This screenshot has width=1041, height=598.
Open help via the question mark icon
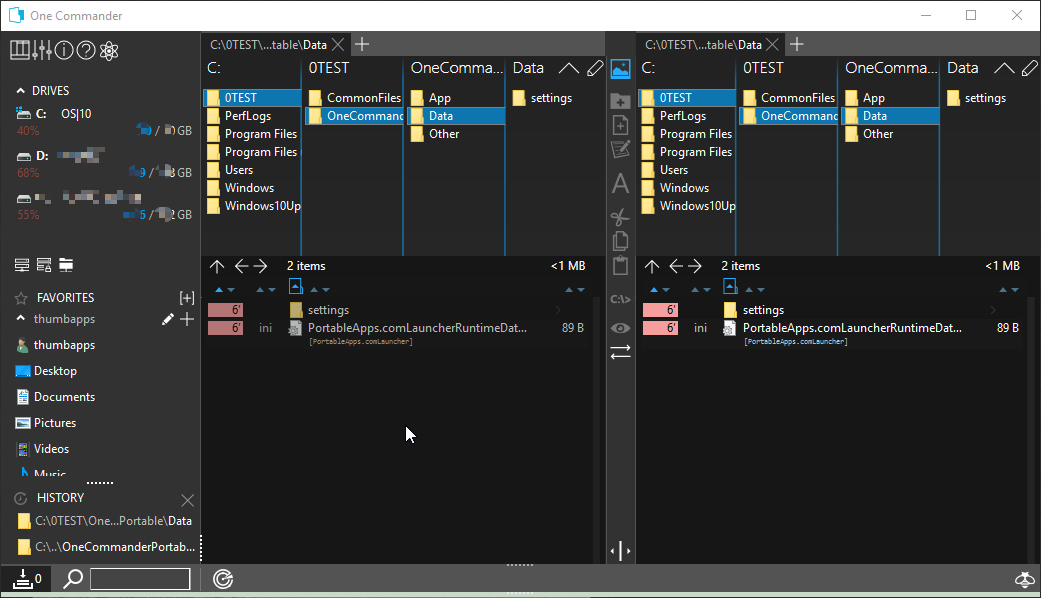[86, 50]
